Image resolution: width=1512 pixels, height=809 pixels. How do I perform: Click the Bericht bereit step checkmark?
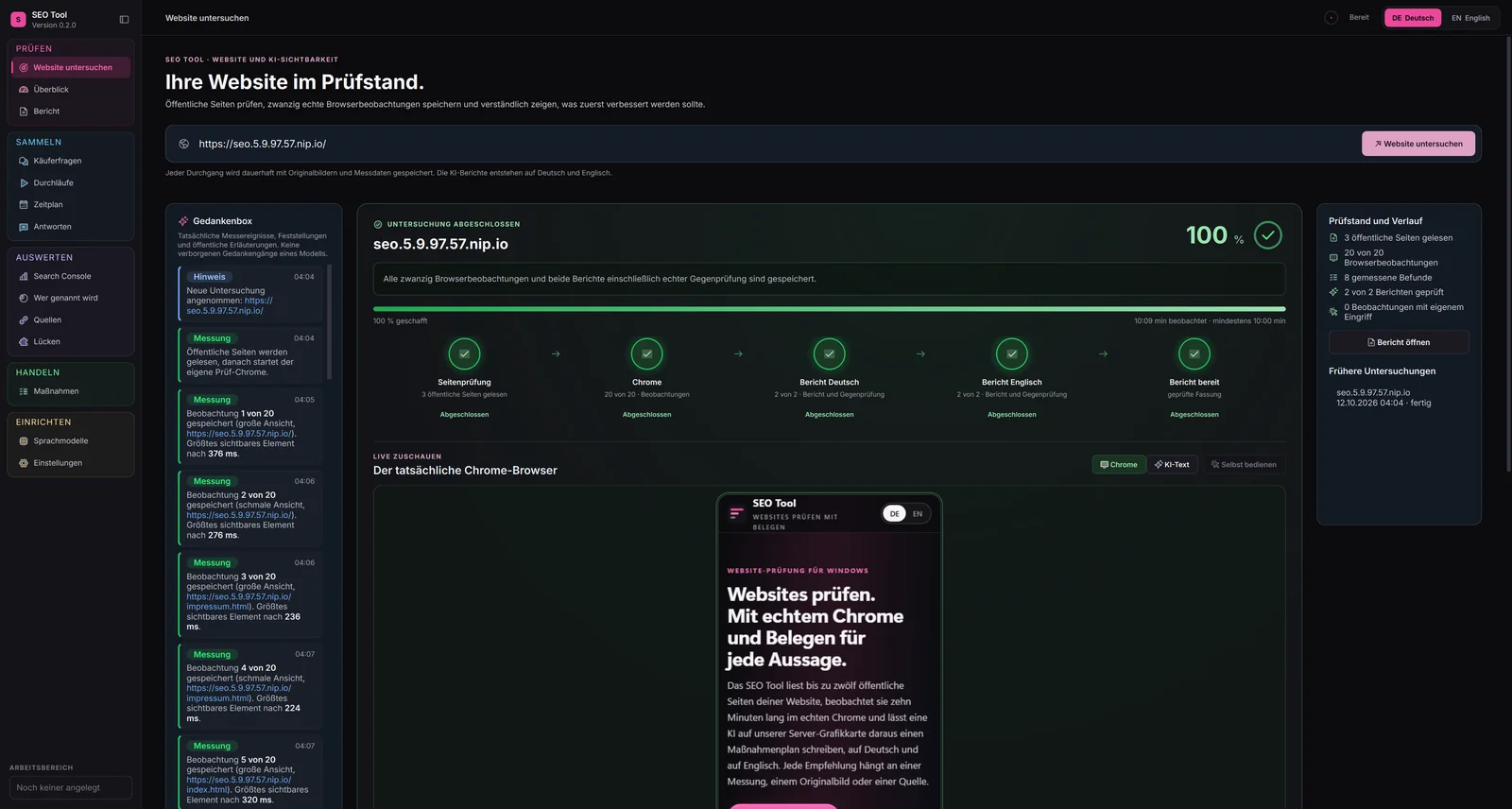click(x=1194, y=353)
